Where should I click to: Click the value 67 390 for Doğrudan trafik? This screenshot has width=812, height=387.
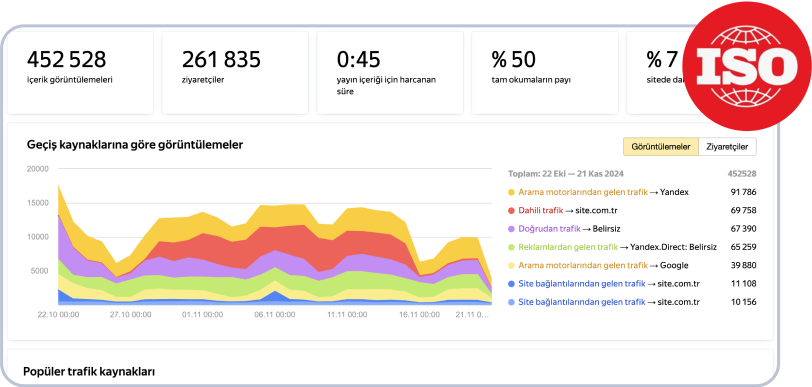[x=743, y=228]
